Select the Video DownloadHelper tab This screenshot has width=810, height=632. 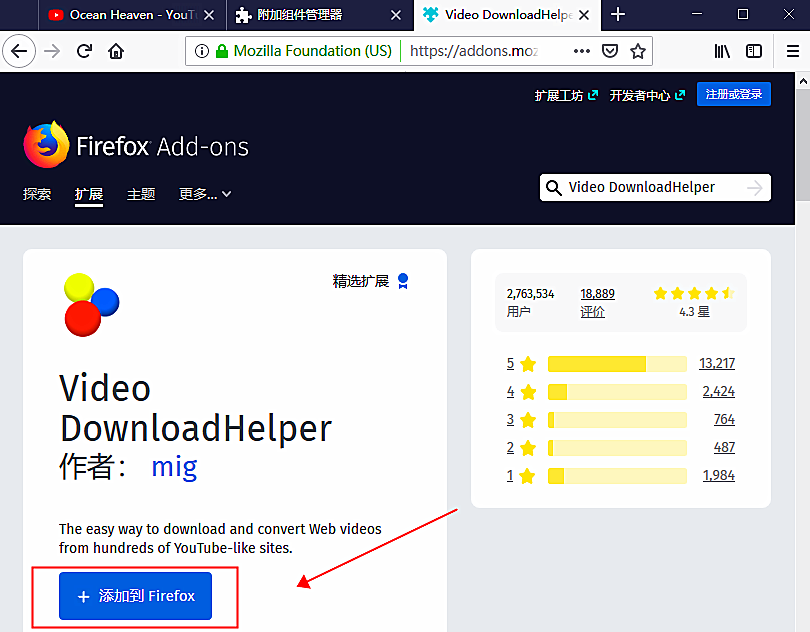[507, 15]
